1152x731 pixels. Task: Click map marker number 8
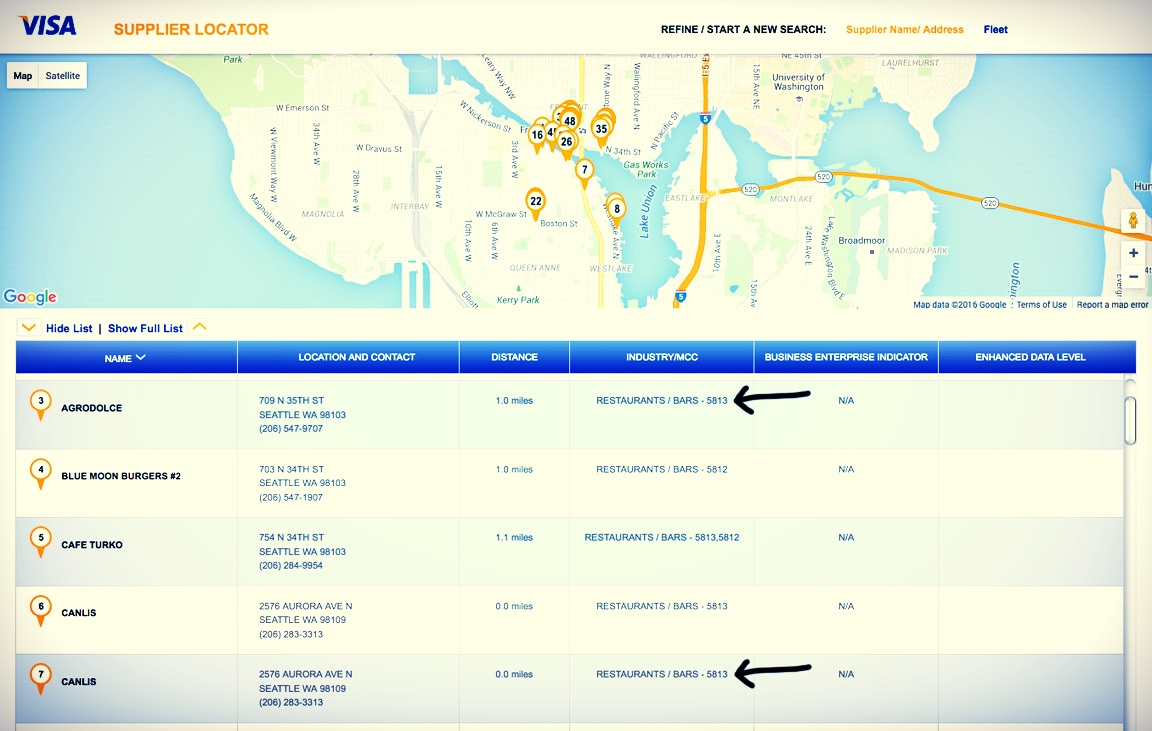[616, 209]
